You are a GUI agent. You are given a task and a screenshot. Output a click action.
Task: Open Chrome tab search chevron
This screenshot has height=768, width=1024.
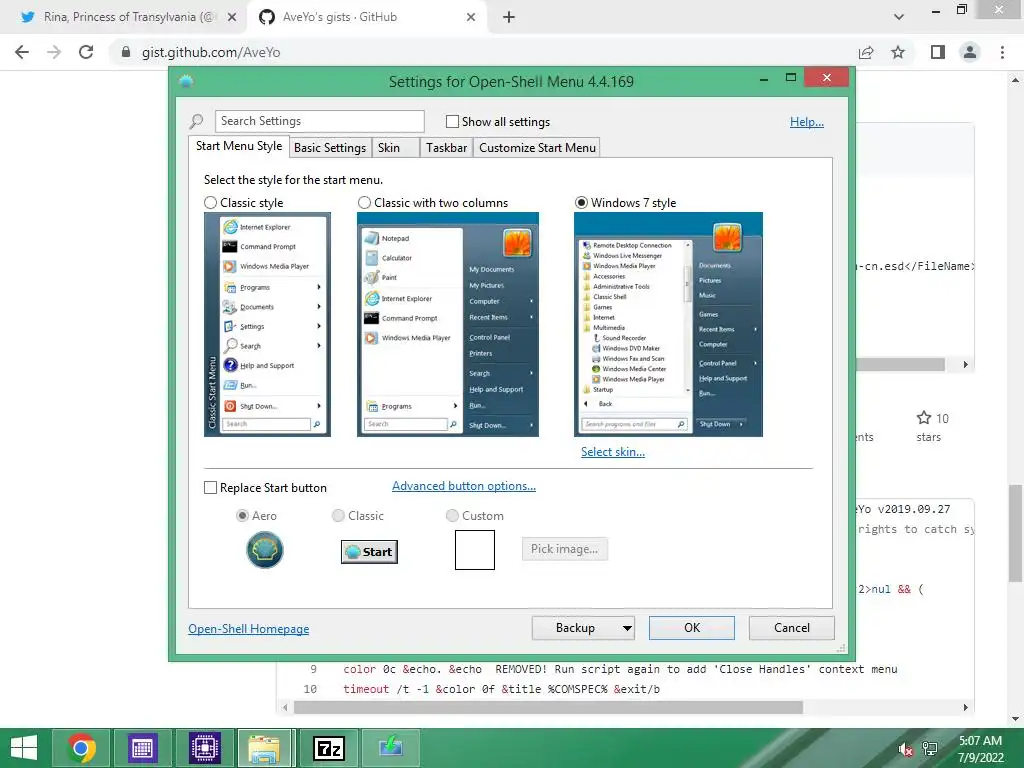click(x=899, y=17)
